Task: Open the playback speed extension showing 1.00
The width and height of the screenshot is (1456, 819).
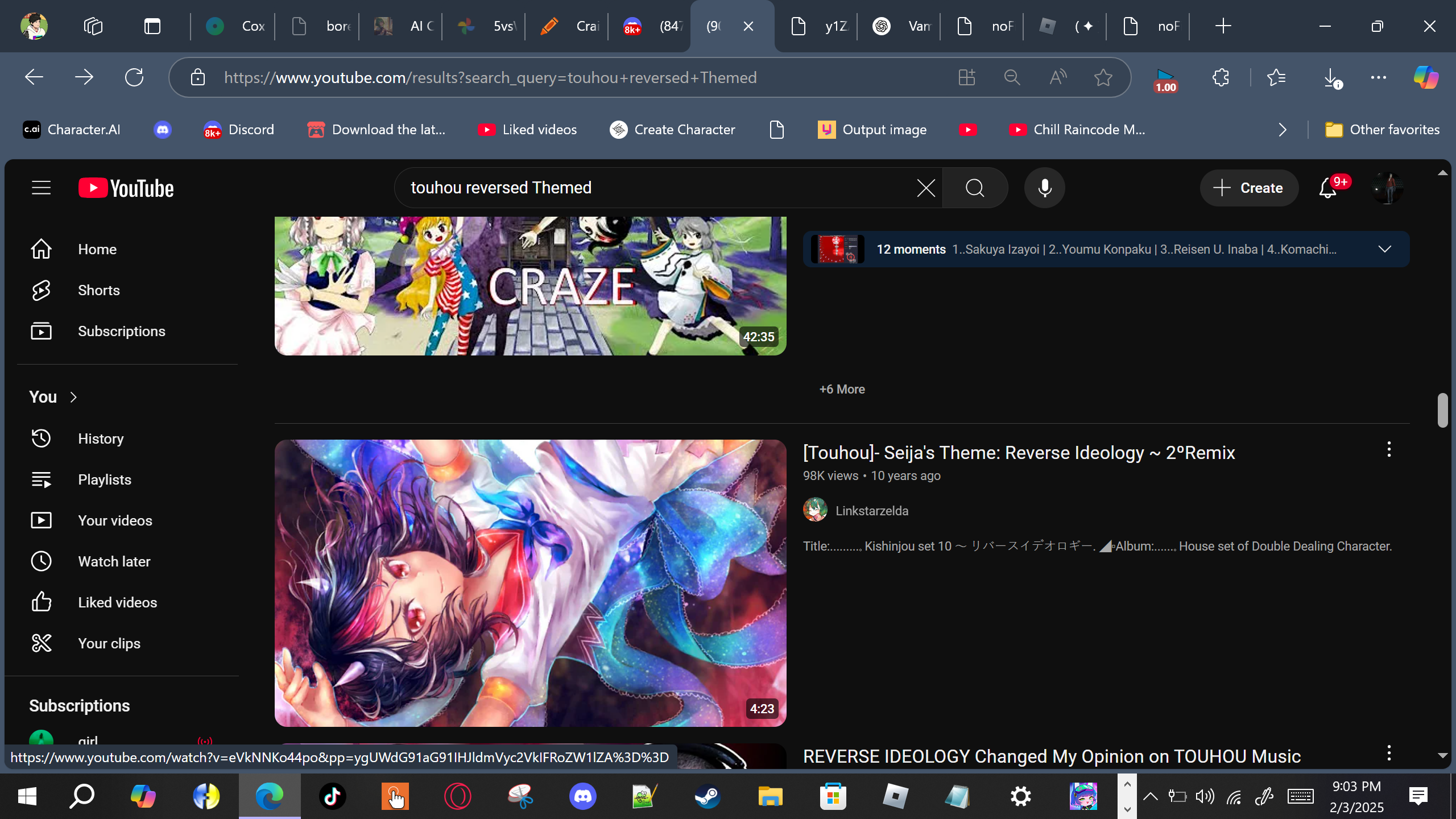Action: click(x=1165, y=80)
